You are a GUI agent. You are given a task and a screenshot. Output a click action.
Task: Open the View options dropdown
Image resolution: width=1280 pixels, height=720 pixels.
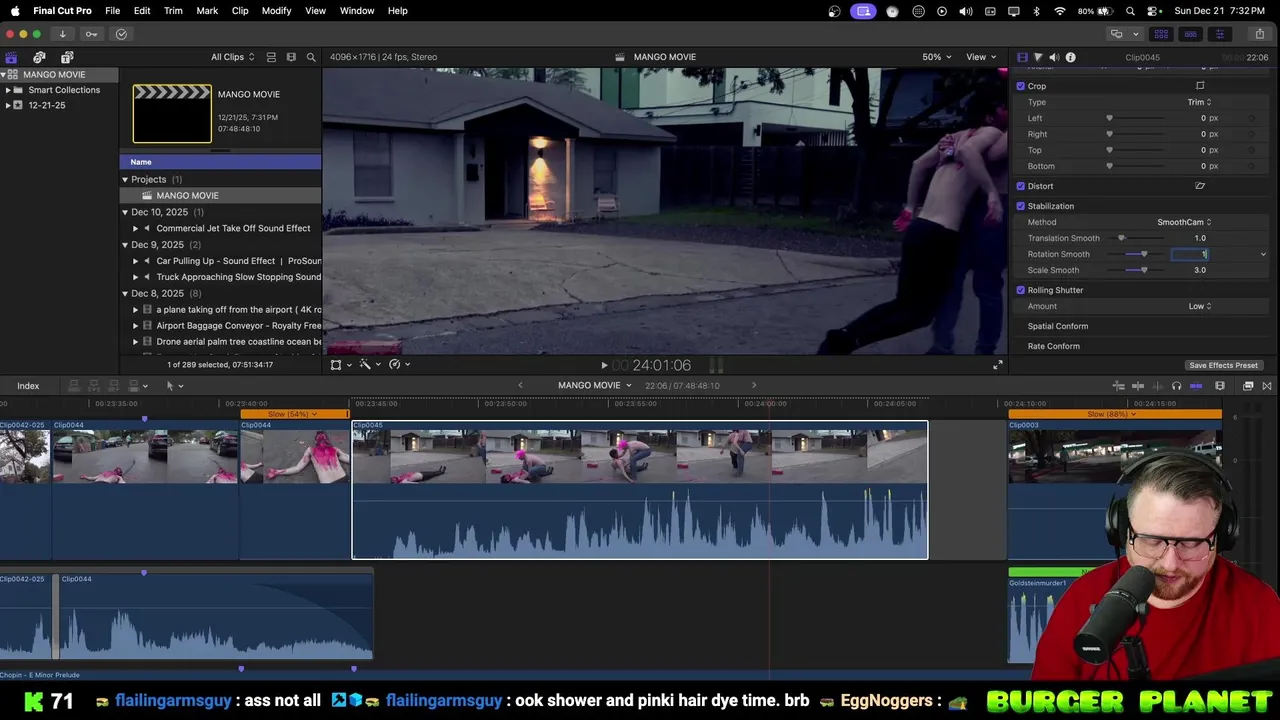click(x=981, y=57)
